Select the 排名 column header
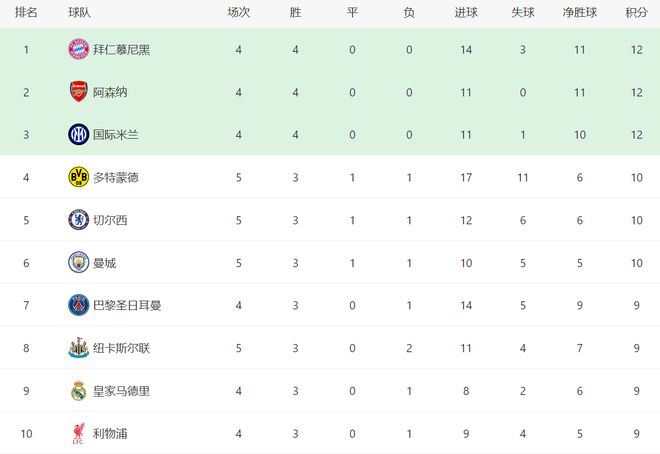The width and height of the screenshot is (660, 454). tap(27, 12)
